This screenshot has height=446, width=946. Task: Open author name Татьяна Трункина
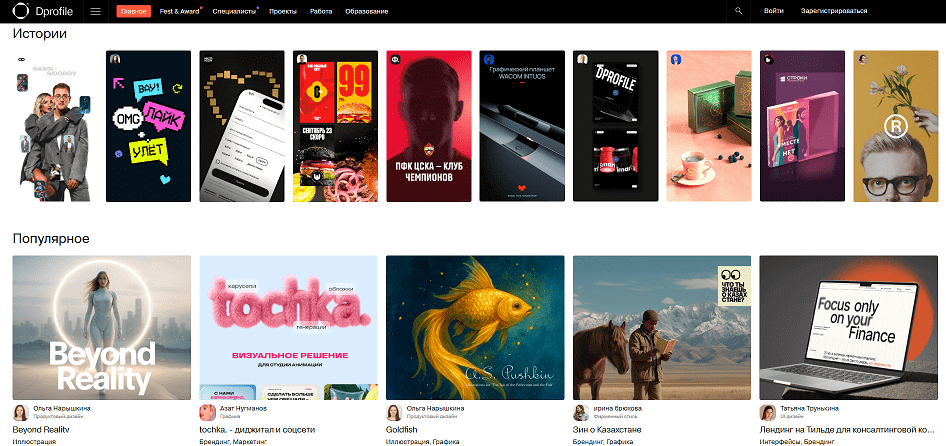tap(809, 409)
